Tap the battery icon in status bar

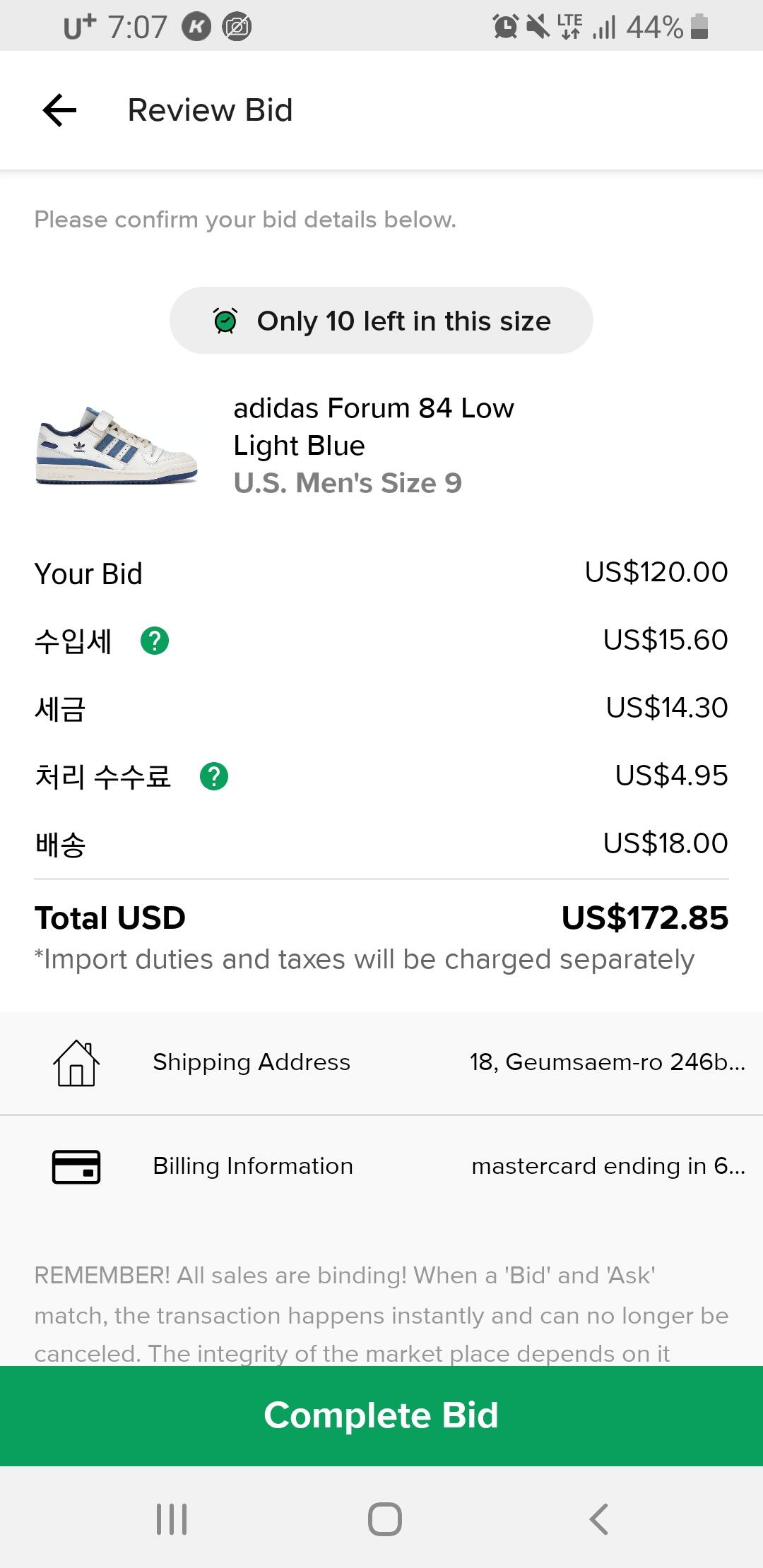pos(699,27)
